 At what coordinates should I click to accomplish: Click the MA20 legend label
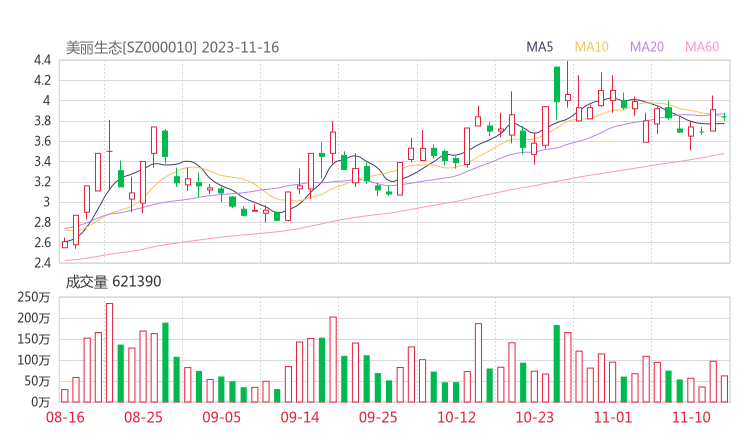tap(647, 47)
